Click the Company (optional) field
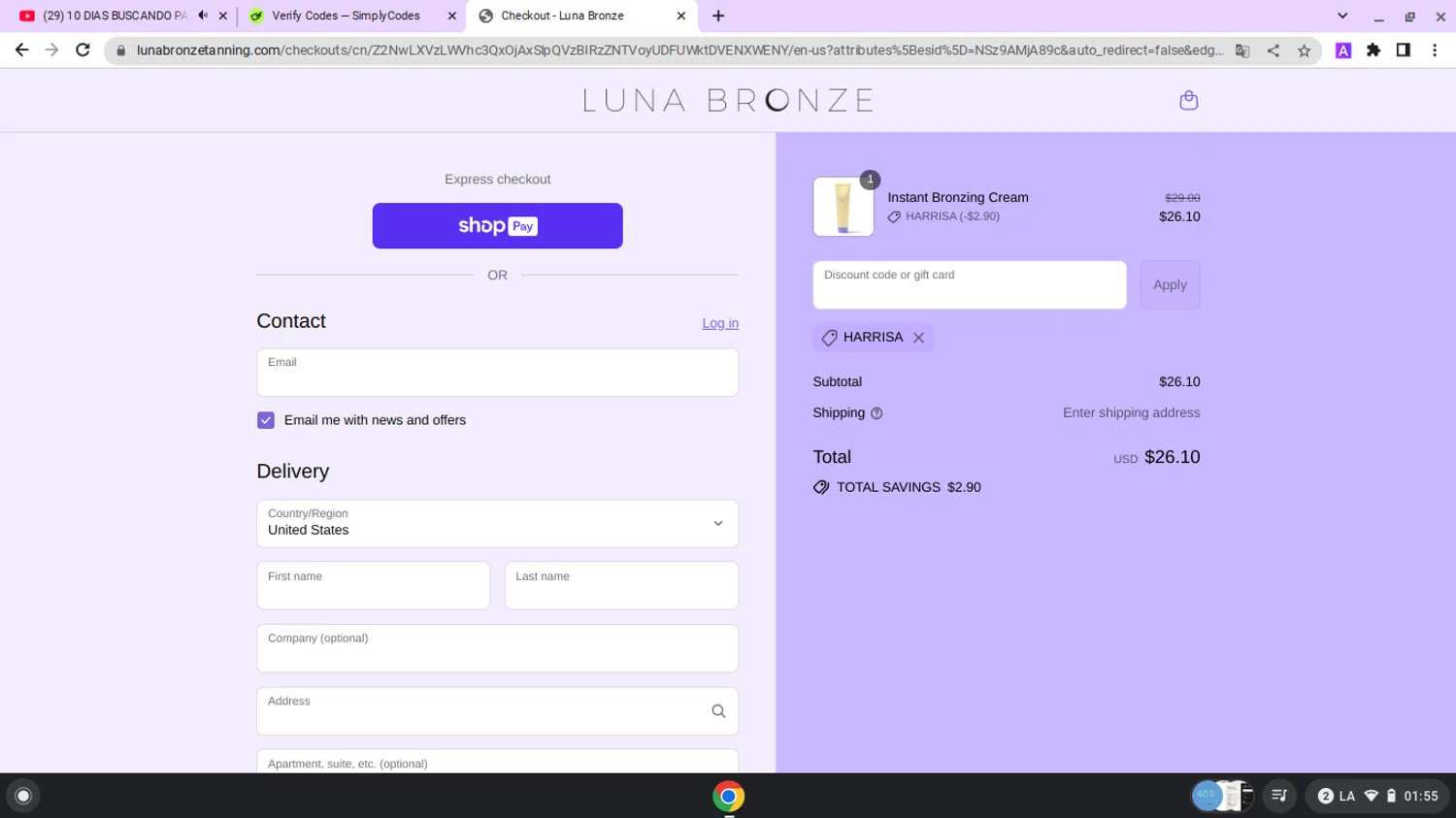 pyautogui.click(x=497, y=648)
